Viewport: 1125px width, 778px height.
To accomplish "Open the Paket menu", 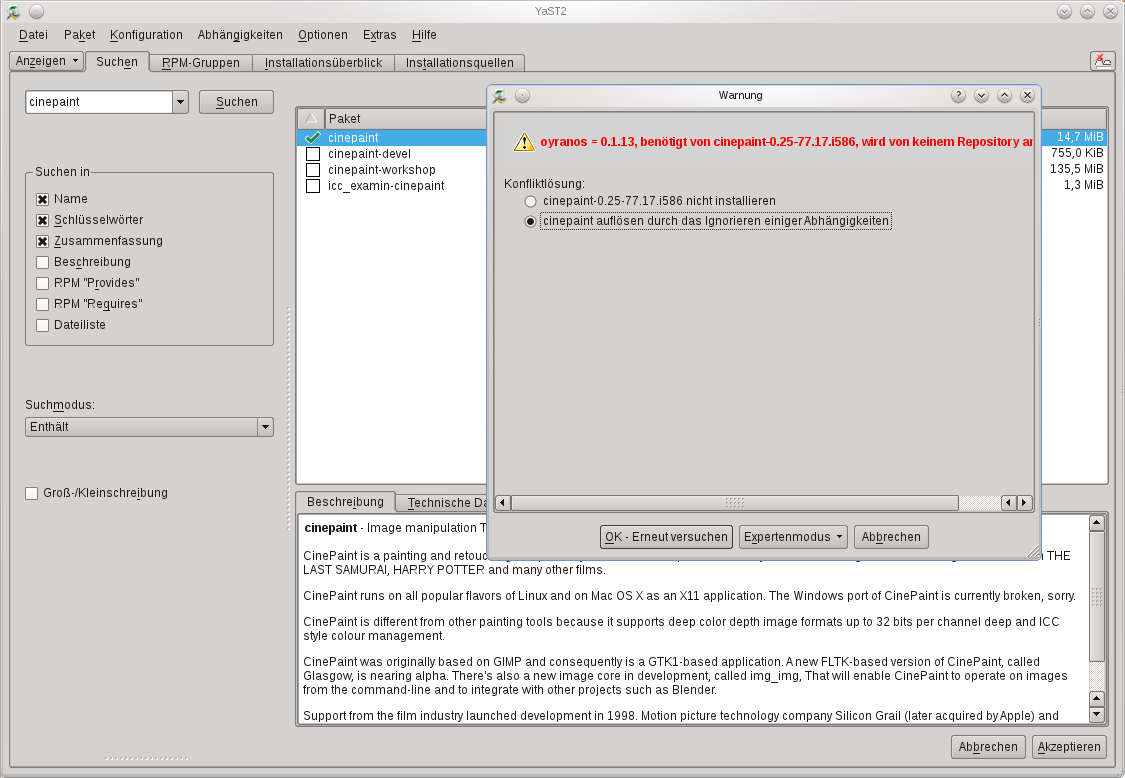I will 79,34.
